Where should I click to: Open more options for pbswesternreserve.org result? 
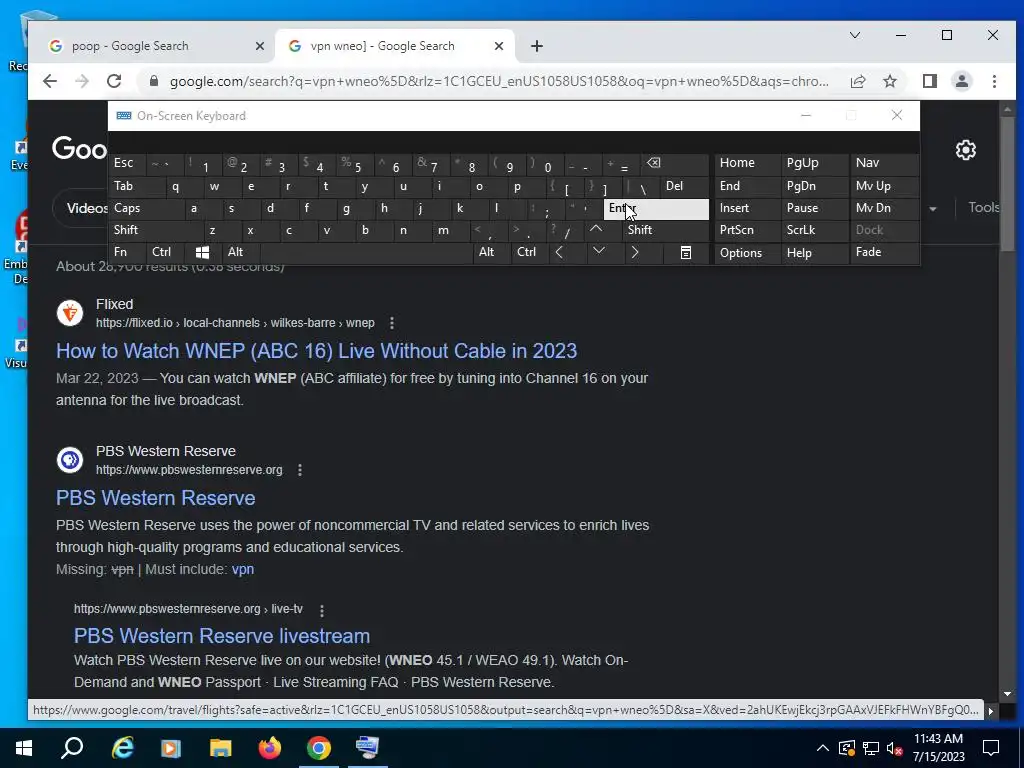pyautogui.click(x=300, y=470)
